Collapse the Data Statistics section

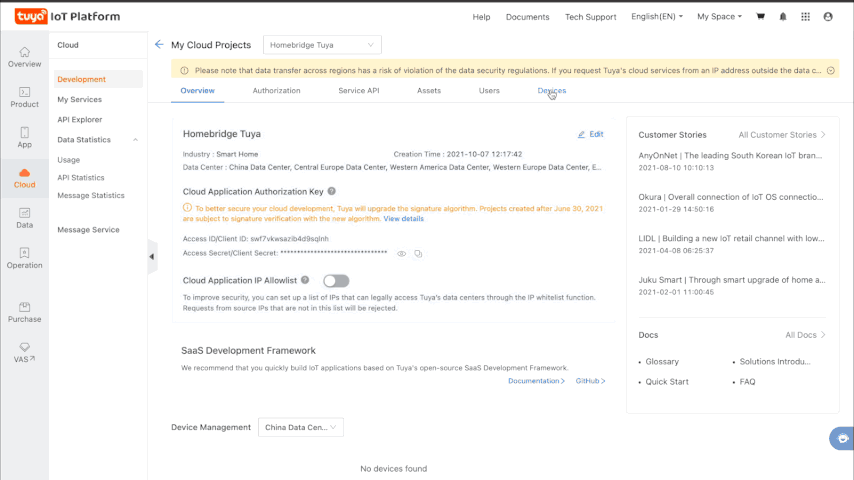tap(136, 140)
